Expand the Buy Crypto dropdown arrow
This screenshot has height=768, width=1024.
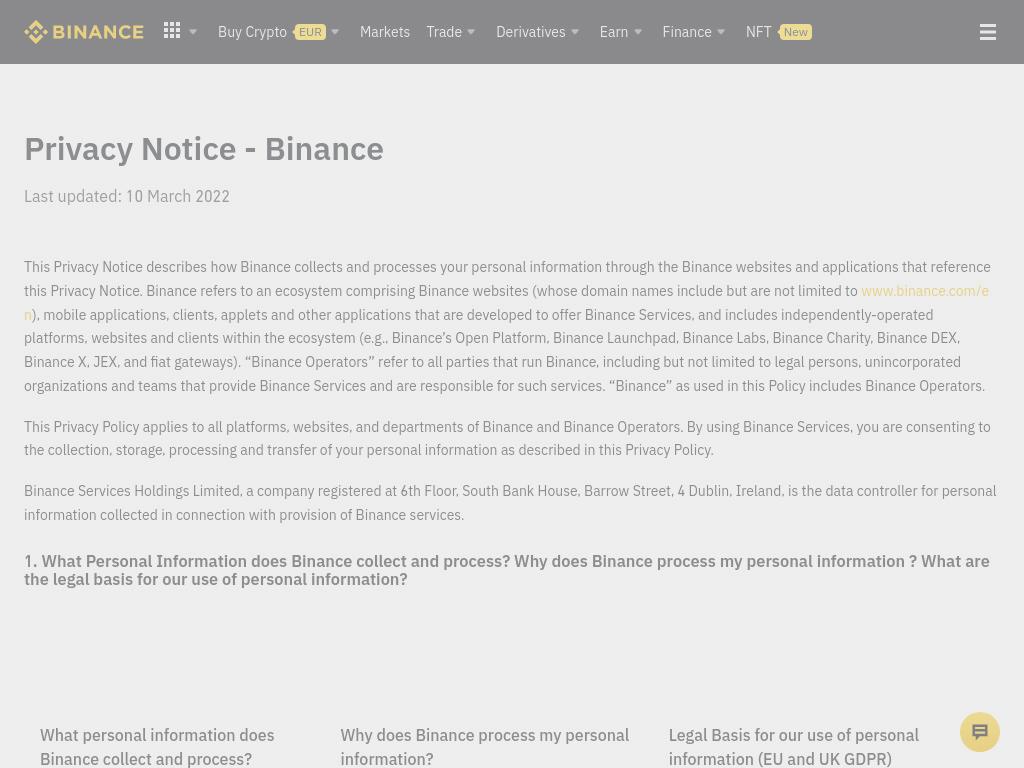click(335, 32)
